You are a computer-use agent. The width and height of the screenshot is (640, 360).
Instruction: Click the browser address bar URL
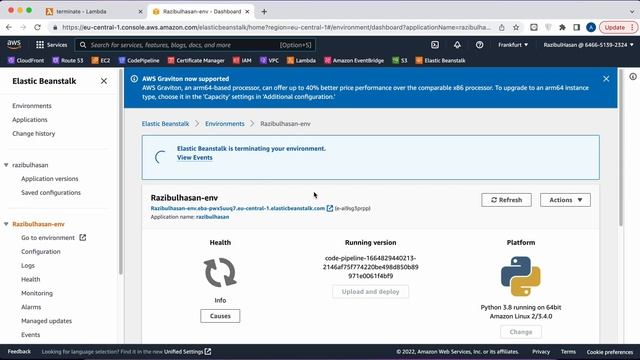click(x=276, y=27)
